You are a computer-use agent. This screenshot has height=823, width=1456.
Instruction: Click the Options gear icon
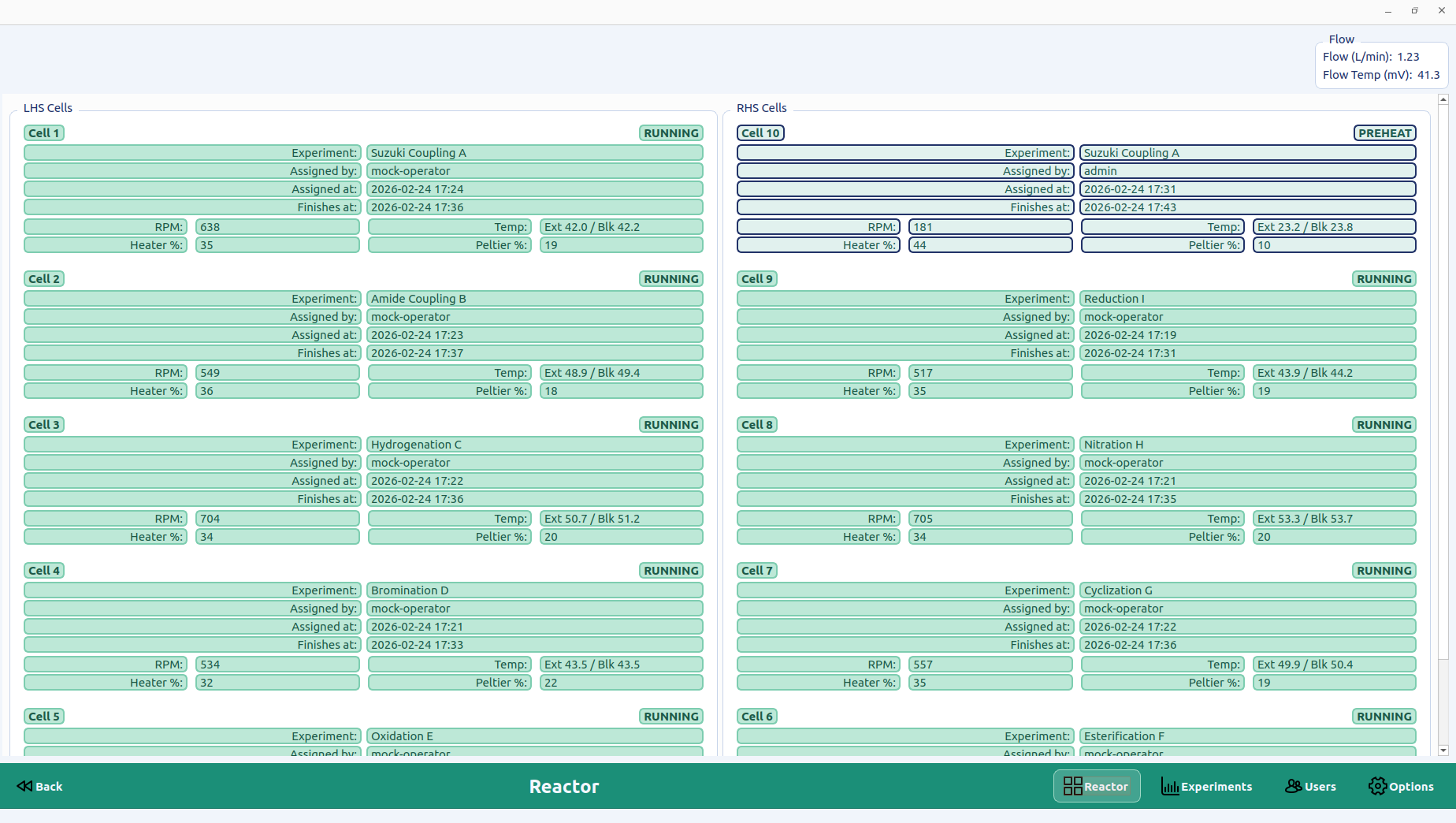(x=1377, y=786)
